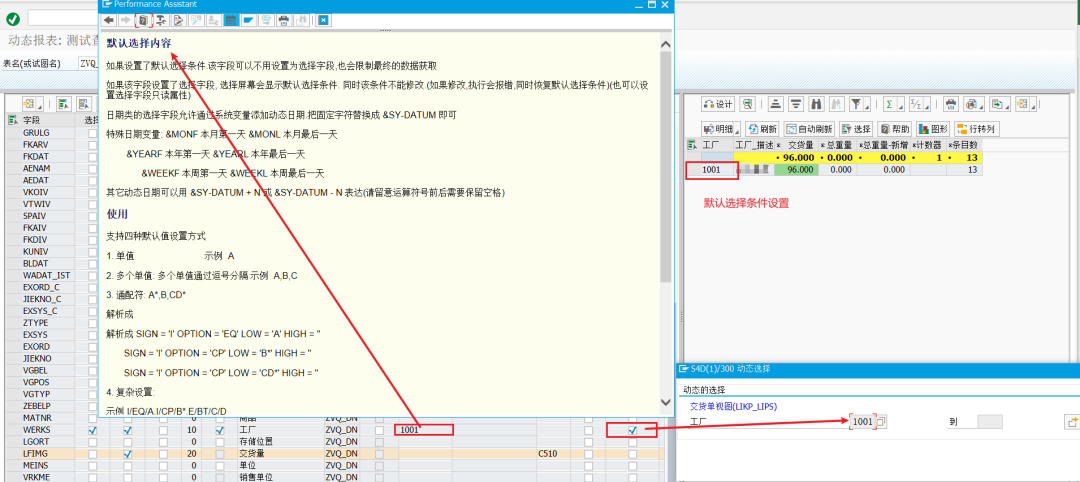
Task: Click the binoculars Find icon in report toolbar
Action: [817, 104]
